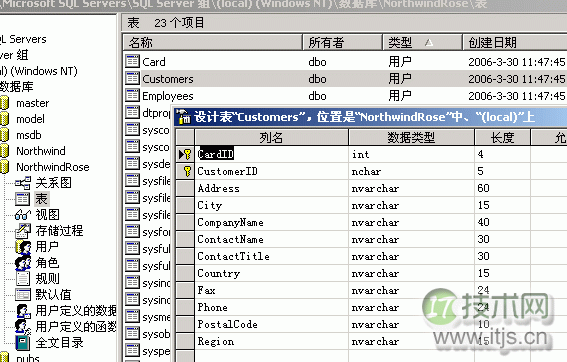This screenshot has width=567, height=362.
Task: Click the 全文目录 catalog icon
Action: coord(23,342)
